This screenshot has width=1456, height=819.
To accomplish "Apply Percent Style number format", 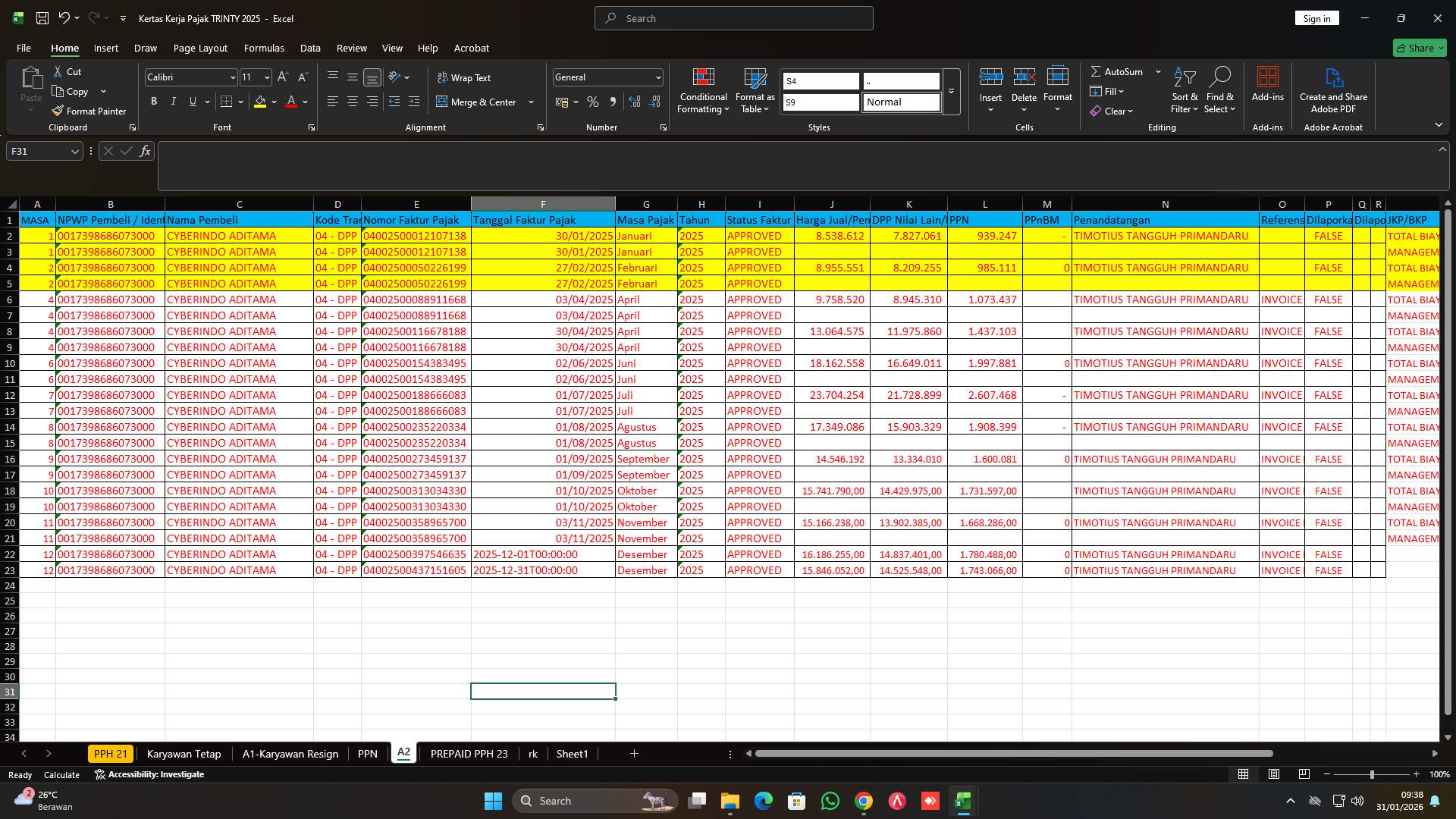I will [x=593, y=102].
